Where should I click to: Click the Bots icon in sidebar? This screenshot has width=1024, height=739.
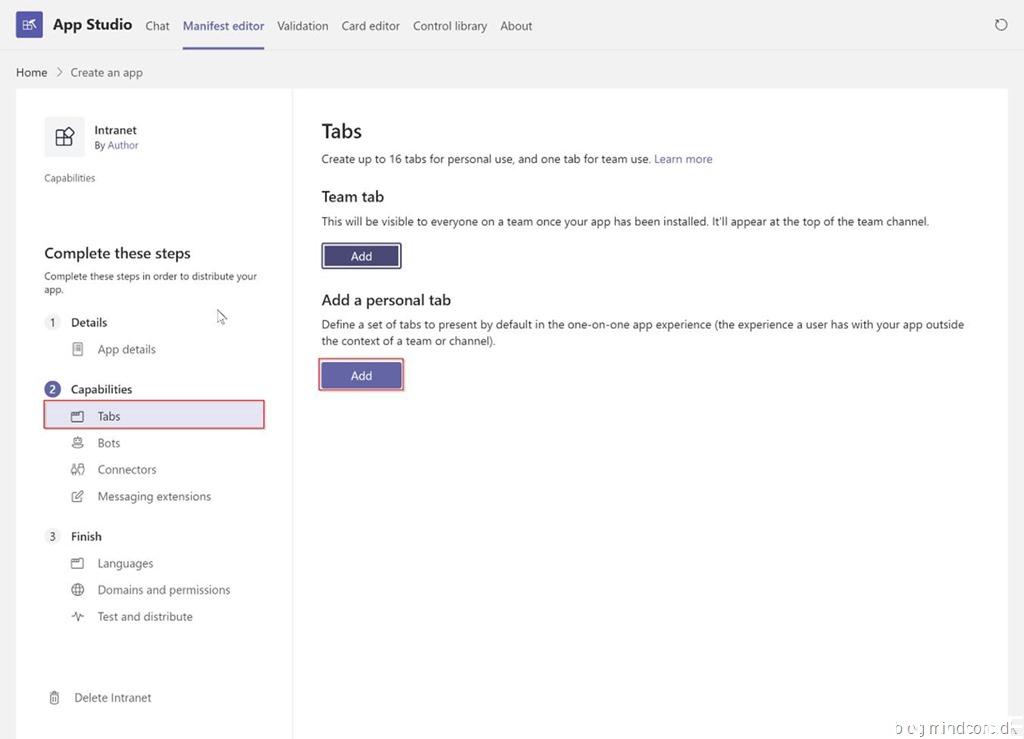78,443
